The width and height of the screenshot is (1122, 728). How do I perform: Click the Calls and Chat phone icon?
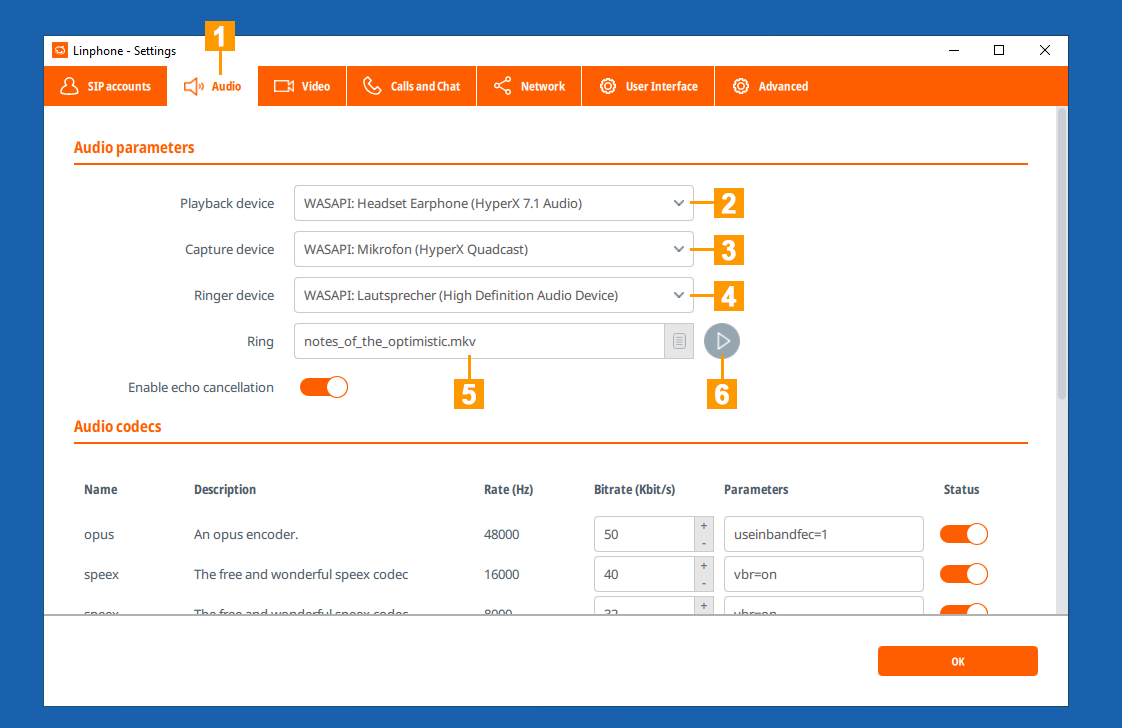point(372,86)
